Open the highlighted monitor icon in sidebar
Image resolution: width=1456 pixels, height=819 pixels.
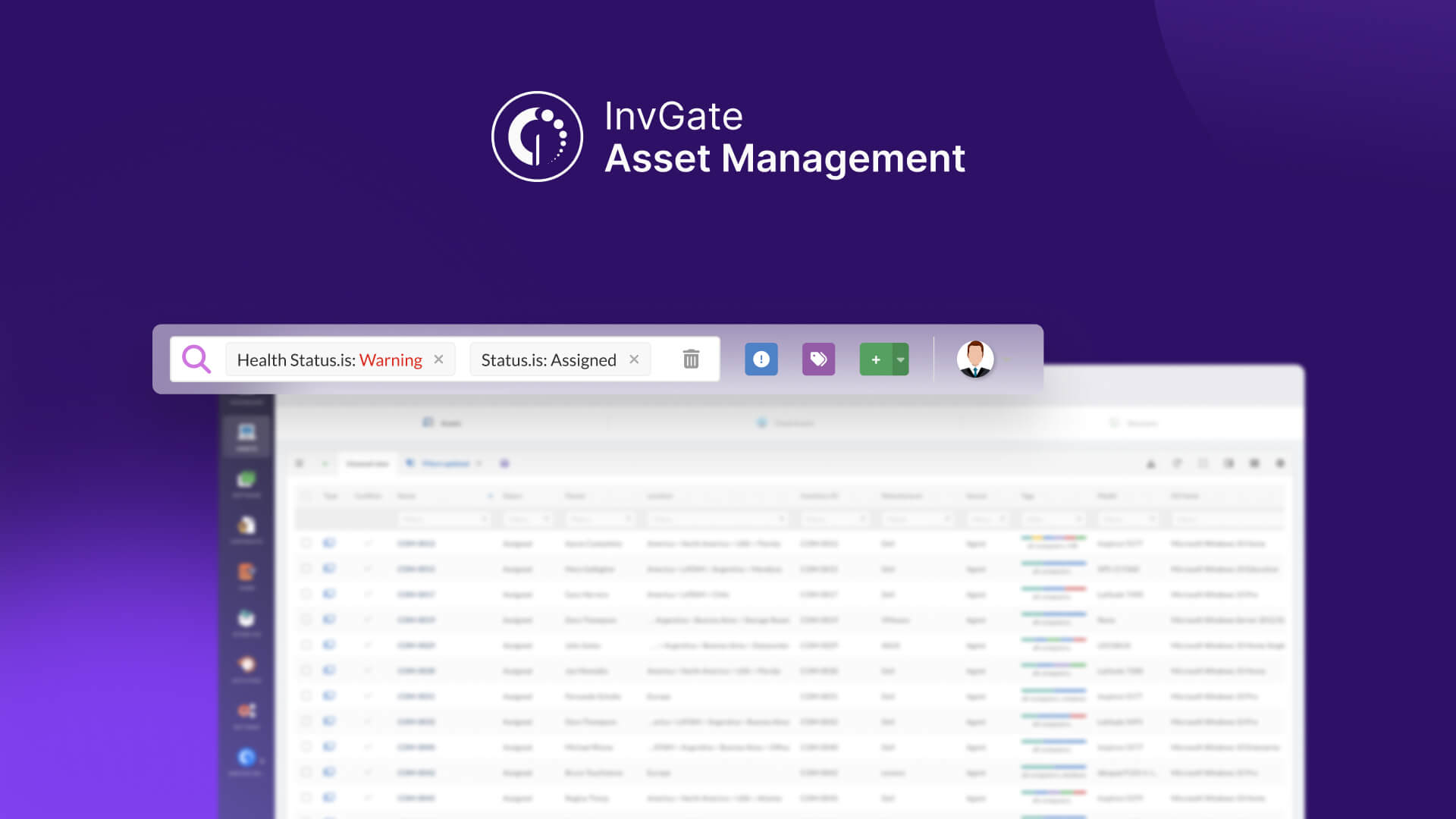click(246, 436)
